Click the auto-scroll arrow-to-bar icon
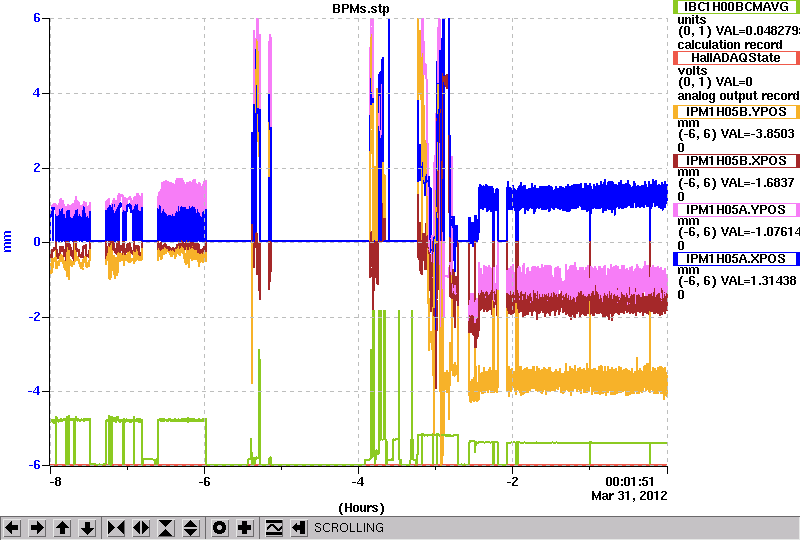Viewport: 800px width, 540px height. tap(298, 528)
